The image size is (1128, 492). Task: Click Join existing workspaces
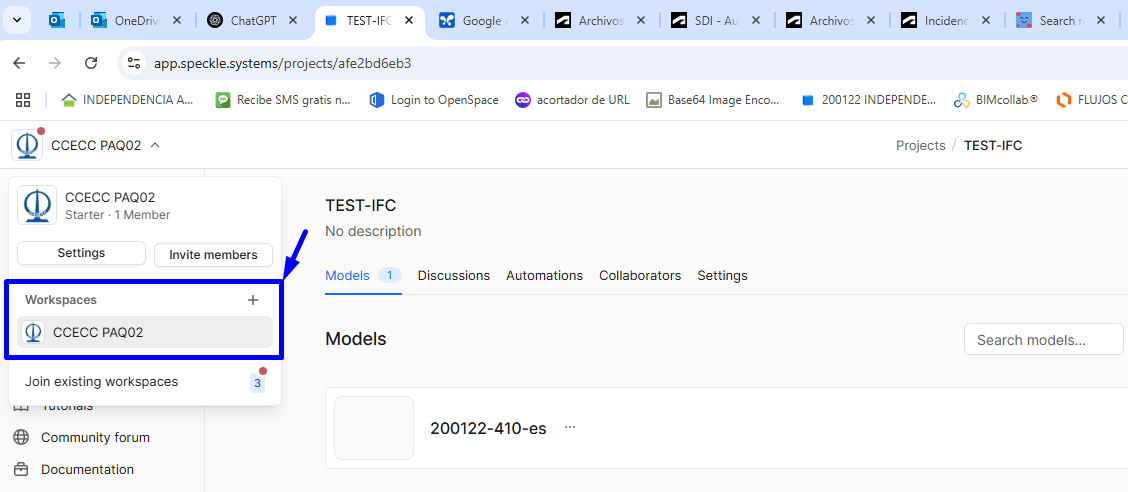tap(101, 381)
